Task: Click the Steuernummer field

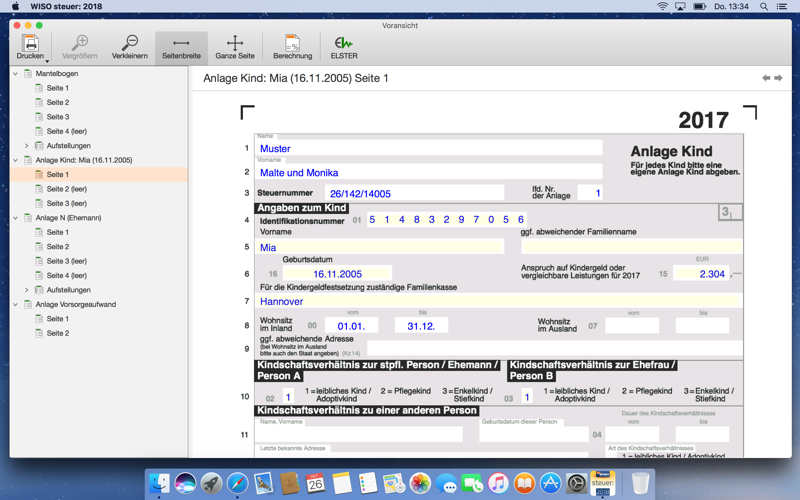Action: (414, 193)
